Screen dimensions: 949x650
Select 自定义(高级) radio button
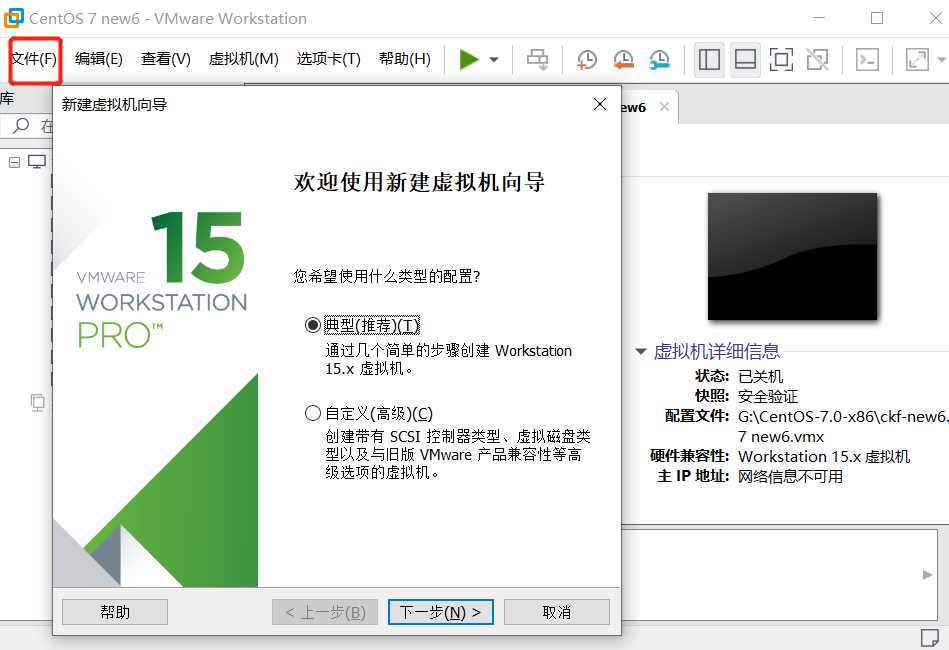(x=312, y=413)
